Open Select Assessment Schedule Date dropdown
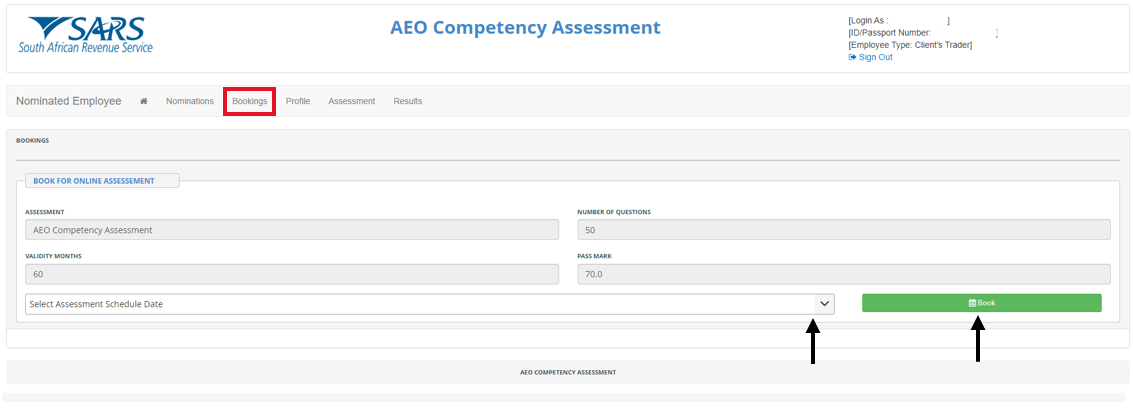Screen dimensions: 1133x410 [x=420, y=304]
